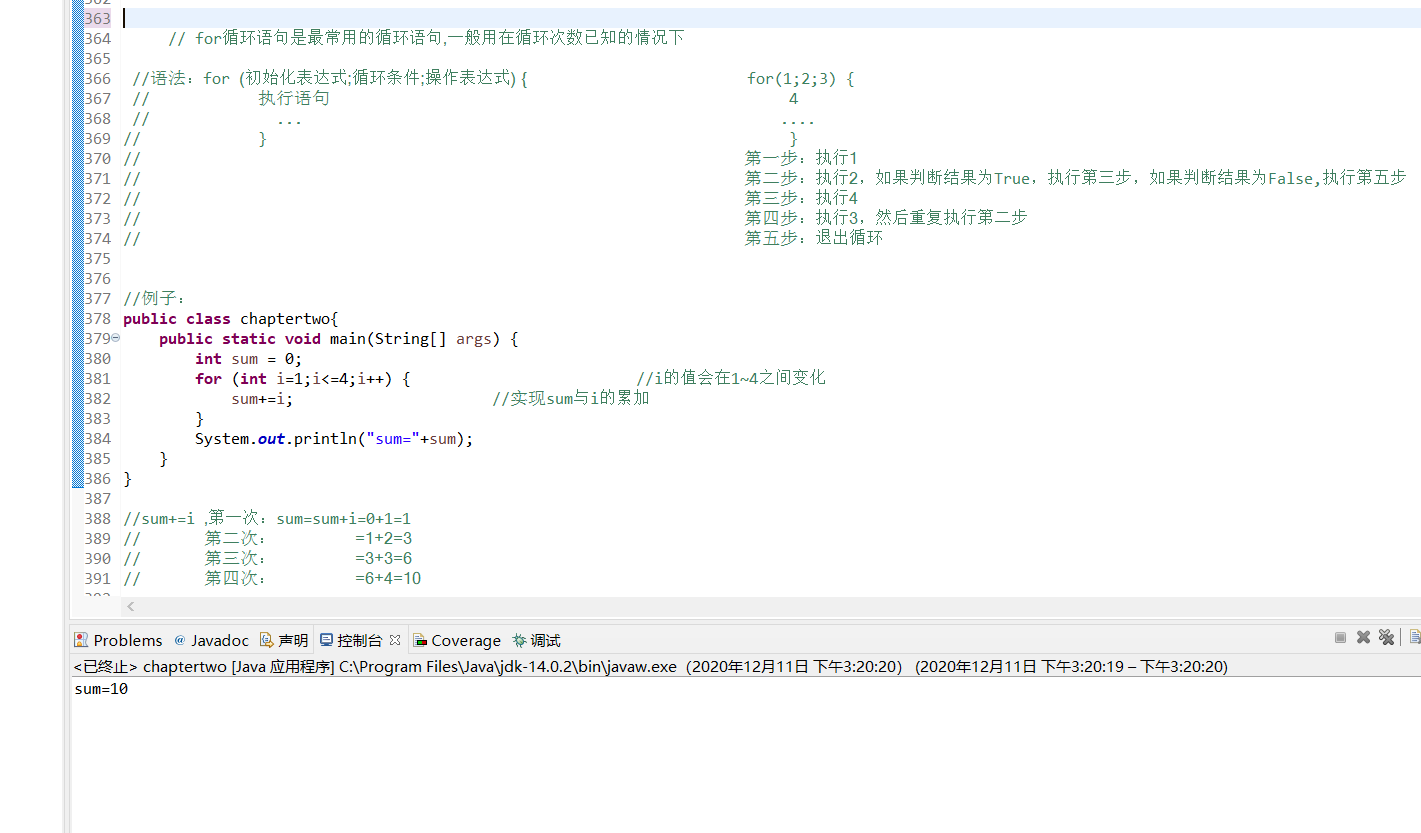Click the //例子: comment line
This screenshot has height=833, width=1421.
coord(154,299)
